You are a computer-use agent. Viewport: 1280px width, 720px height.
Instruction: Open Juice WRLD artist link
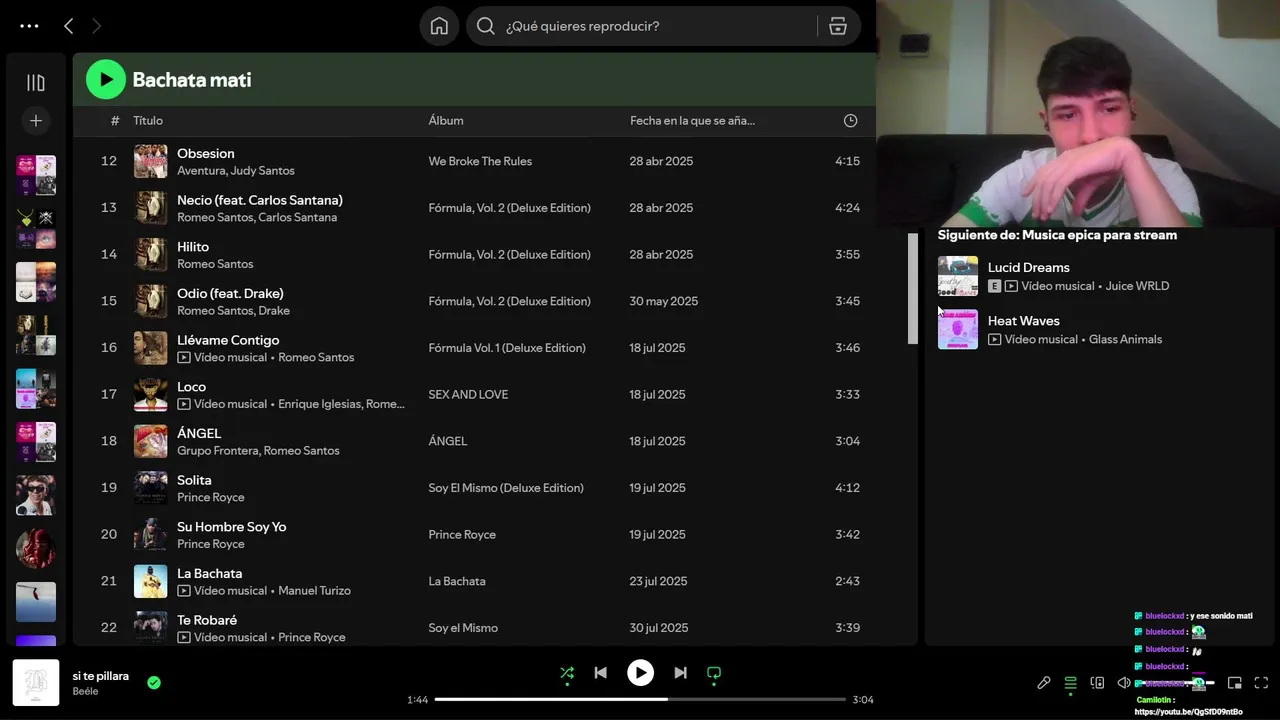[1137, 286]
